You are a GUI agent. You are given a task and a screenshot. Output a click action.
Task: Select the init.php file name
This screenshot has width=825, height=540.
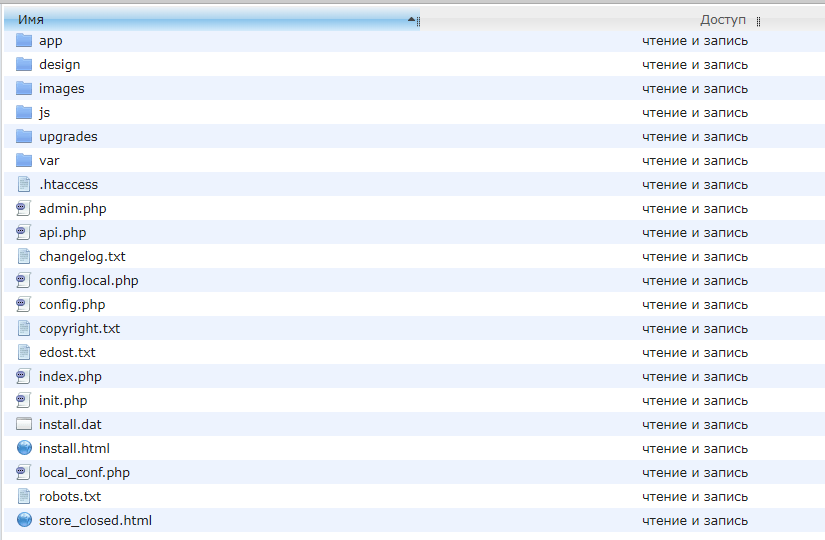pos(63,401)
